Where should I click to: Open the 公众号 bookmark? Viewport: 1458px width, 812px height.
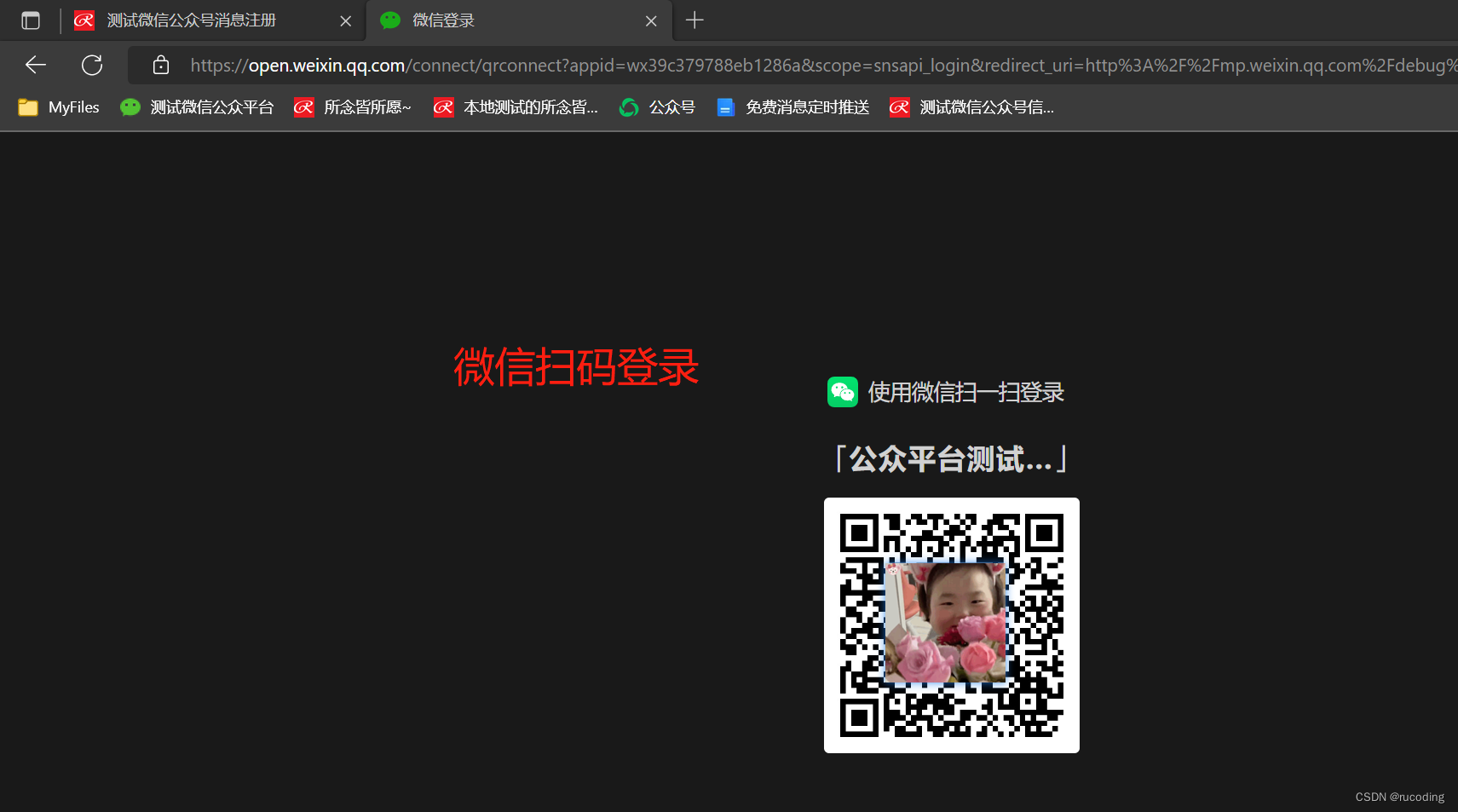pyautogui.click(x=657, y=107)
